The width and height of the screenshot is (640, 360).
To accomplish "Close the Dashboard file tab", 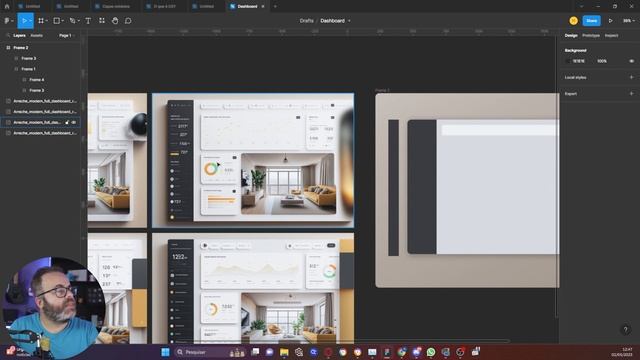I will coord(263,6).
